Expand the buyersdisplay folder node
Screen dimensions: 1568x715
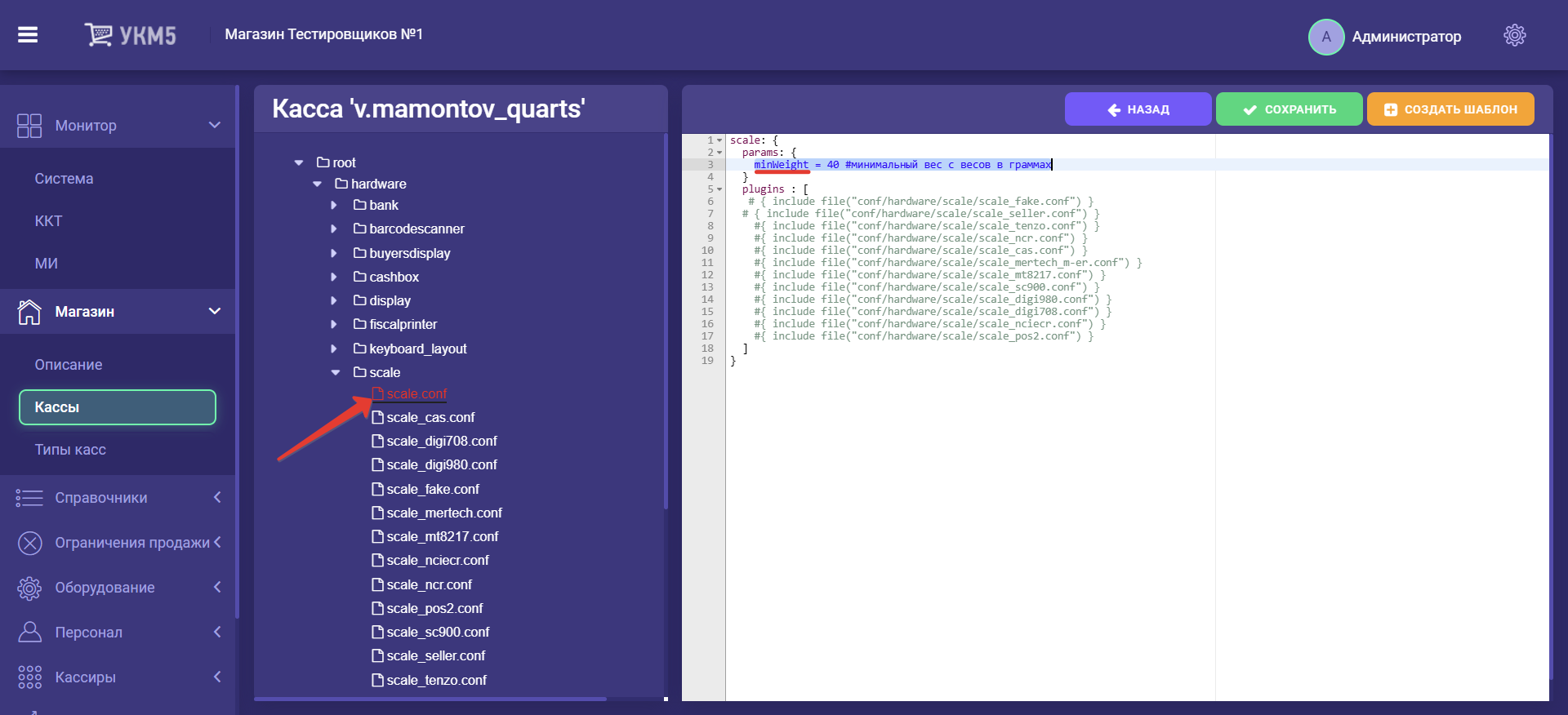pyautogui.click(x=334, y=253)
